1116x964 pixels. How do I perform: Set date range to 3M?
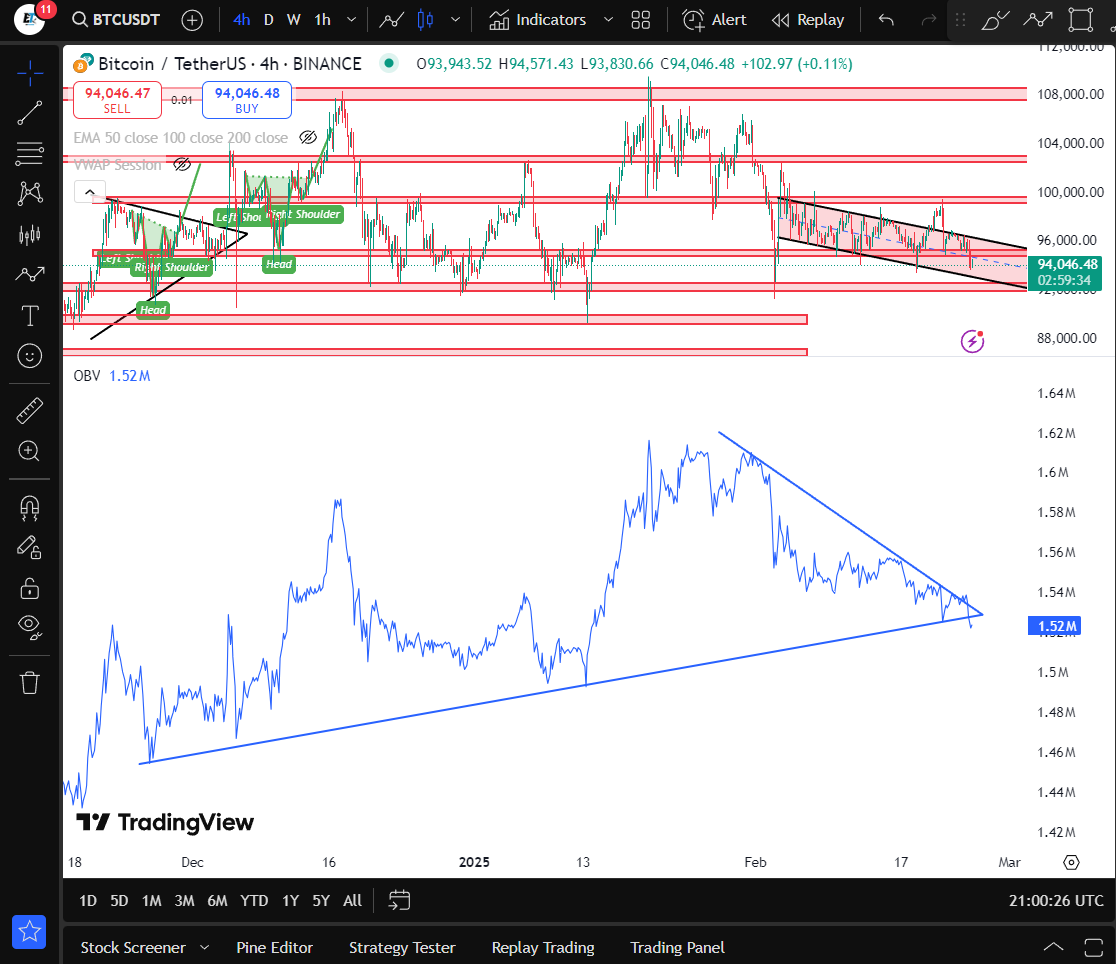coord(184,901)
